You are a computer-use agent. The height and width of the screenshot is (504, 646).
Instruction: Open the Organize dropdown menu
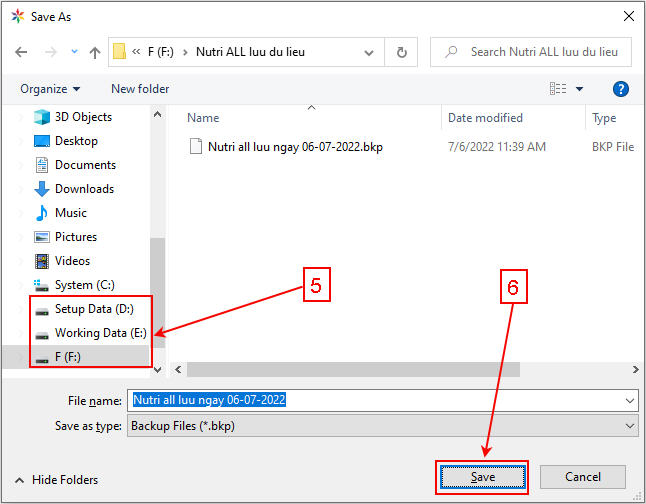[x=50, y=89]
